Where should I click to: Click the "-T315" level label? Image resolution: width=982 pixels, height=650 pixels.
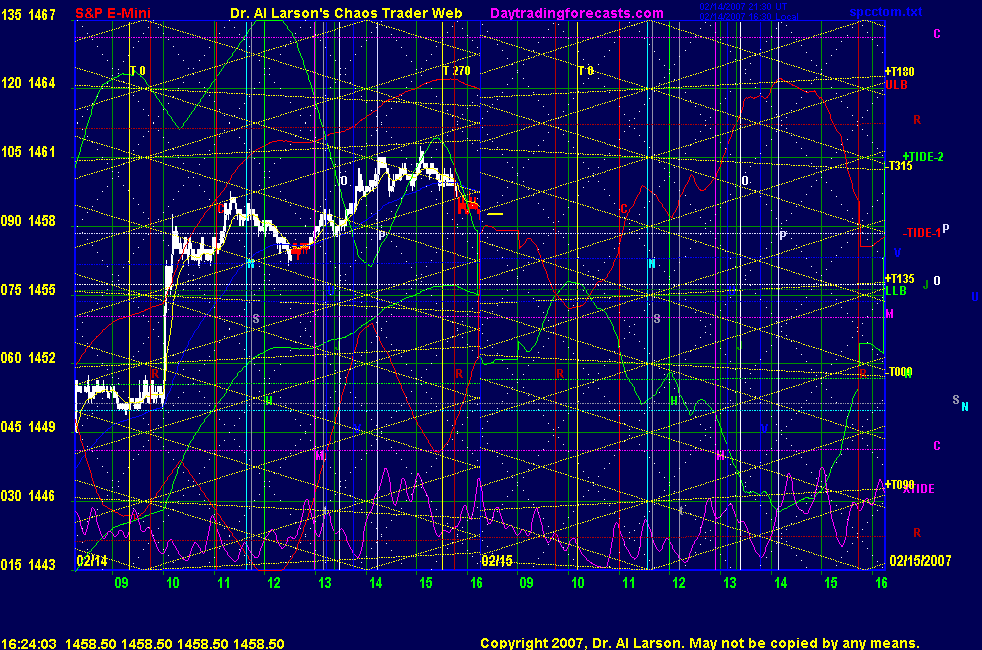coord(899,166)
